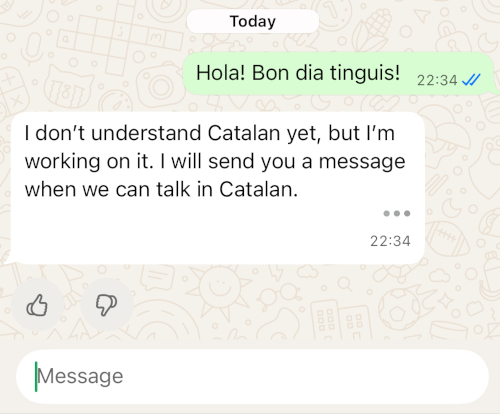
Task: Click the sun doodle on chat wallpaper
Action: click(x=218, y=289)
